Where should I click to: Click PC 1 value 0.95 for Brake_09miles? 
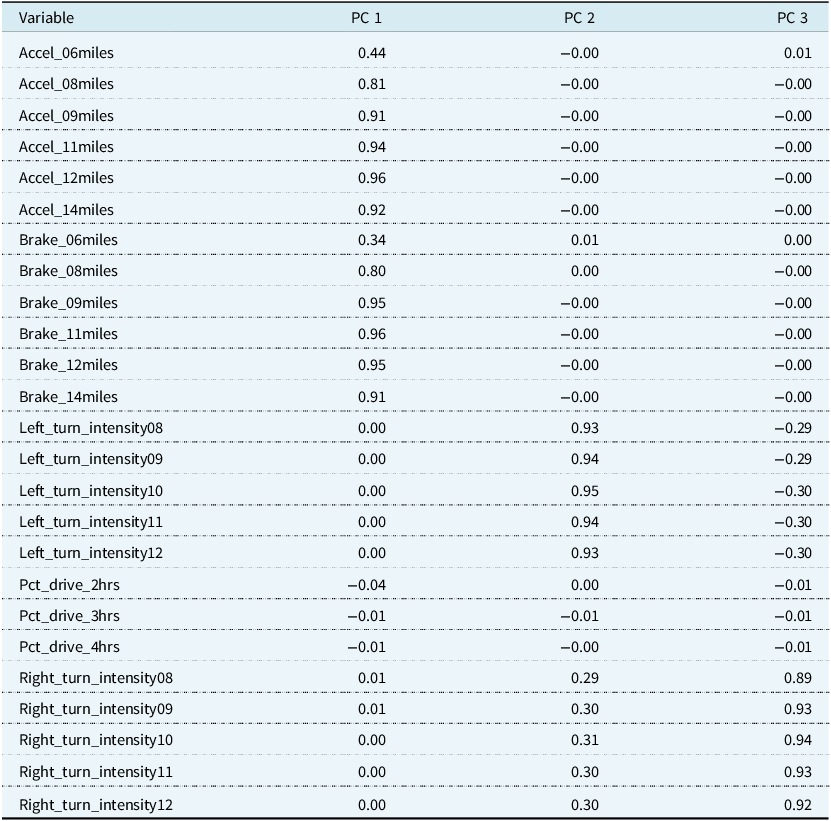click(372, 303)
